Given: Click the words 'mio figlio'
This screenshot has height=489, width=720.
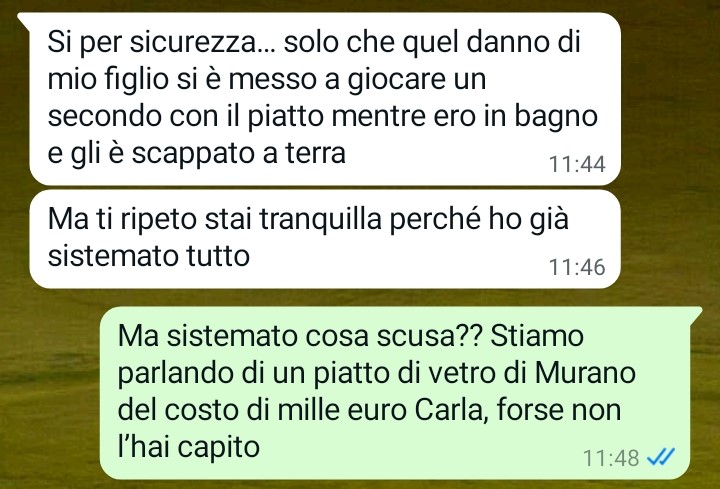Looking at the screenshot, I should tap(108, 80).
